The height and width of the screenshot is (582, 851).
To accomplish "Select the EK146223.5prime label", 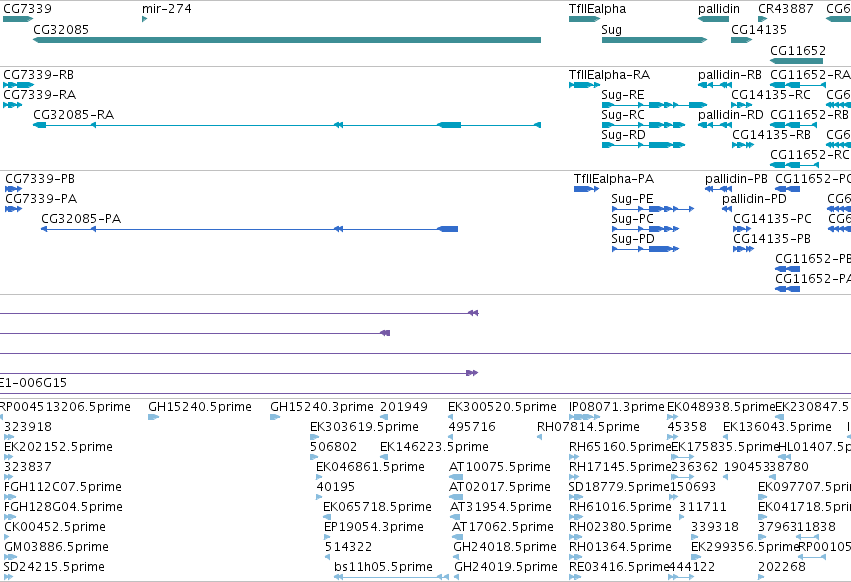I will coord(434,447).
